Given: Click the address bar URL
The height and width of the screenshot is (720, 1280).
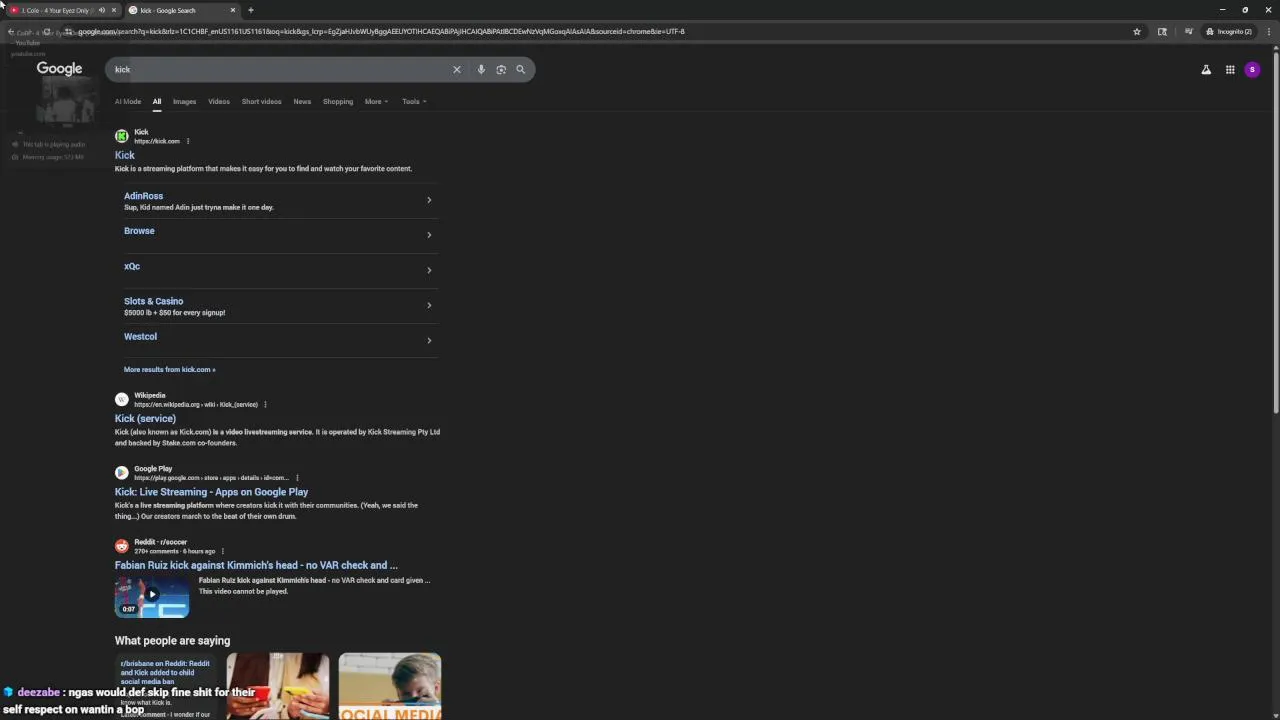Looking at the screenshot, I should [380, 31].
